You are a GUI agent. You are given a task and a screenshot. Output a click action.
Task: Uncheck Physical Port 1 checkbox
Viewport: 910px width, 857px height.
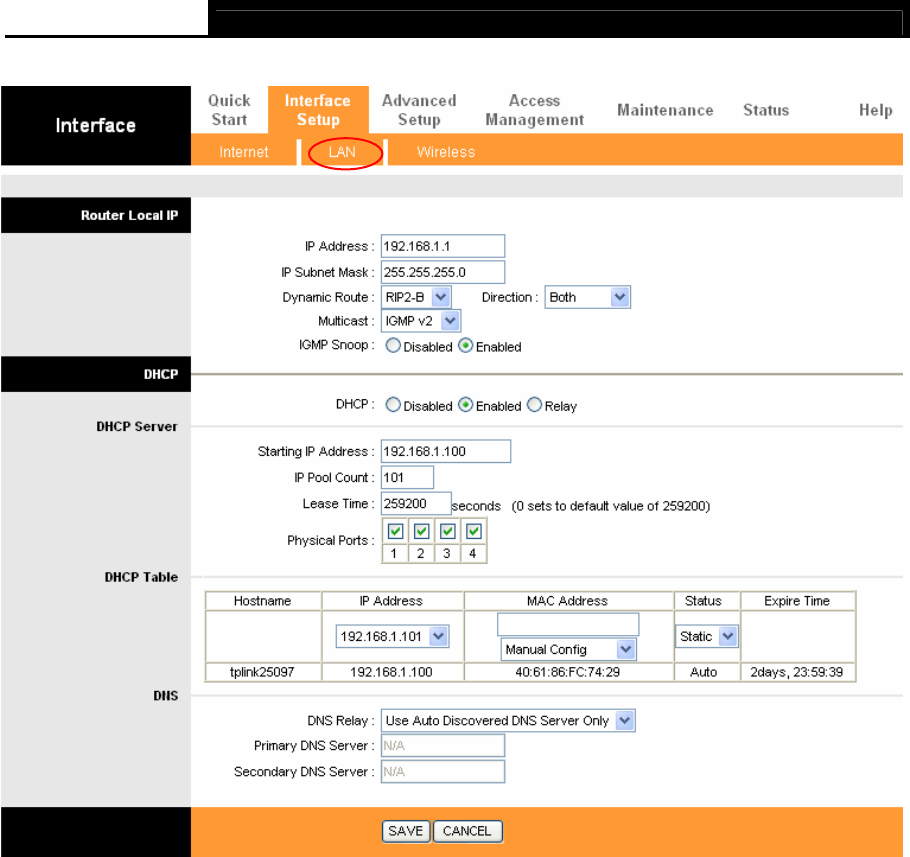pyautogui.click(x=395, y=531)
